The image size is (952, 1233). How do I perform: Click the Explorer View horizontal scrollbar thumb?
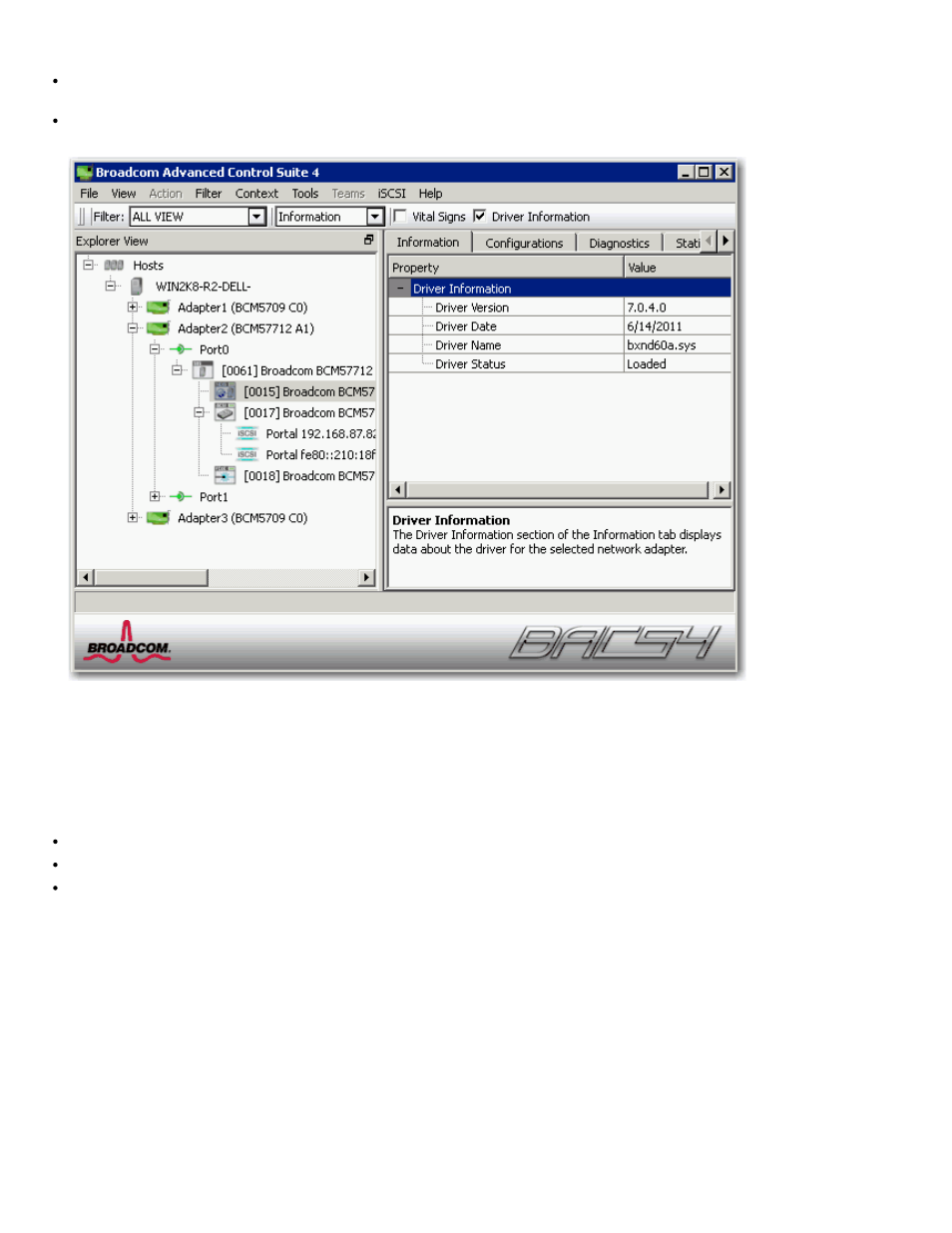pyautogui.click(x=151, y=577)
